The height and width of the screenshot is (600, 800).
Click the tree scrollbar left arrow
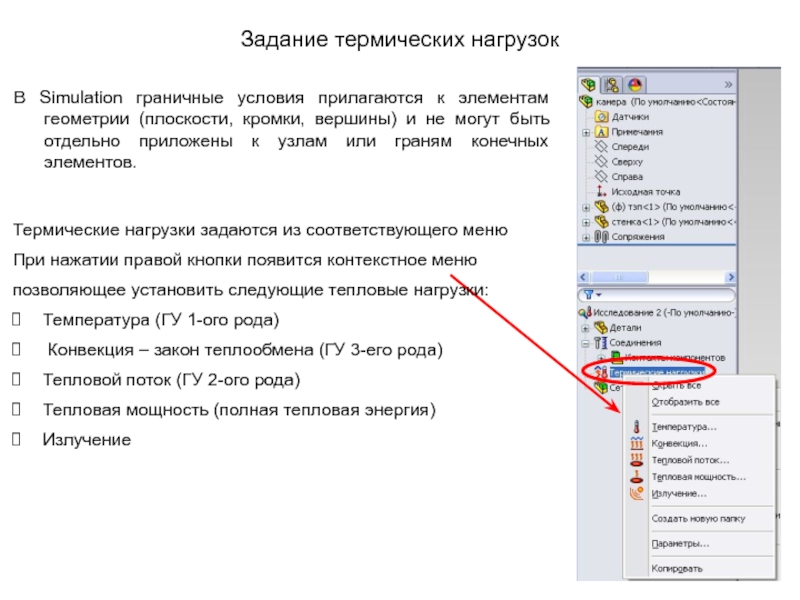[x=584, y=277]
